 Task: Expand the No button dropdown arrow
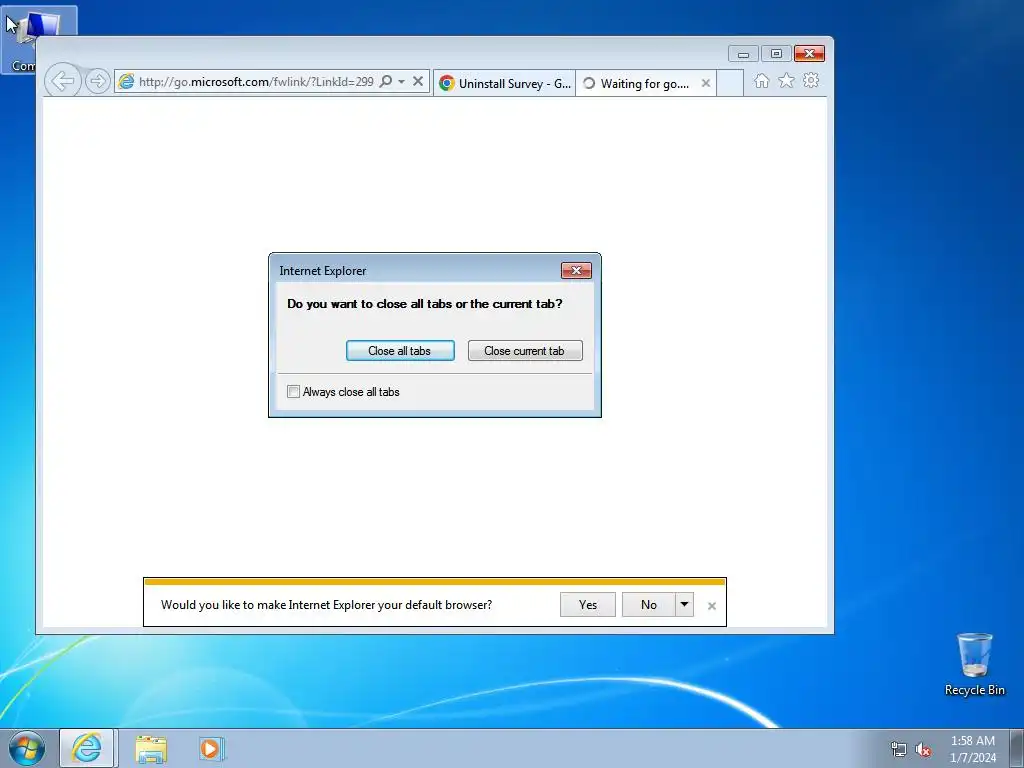tap(684, 605)
